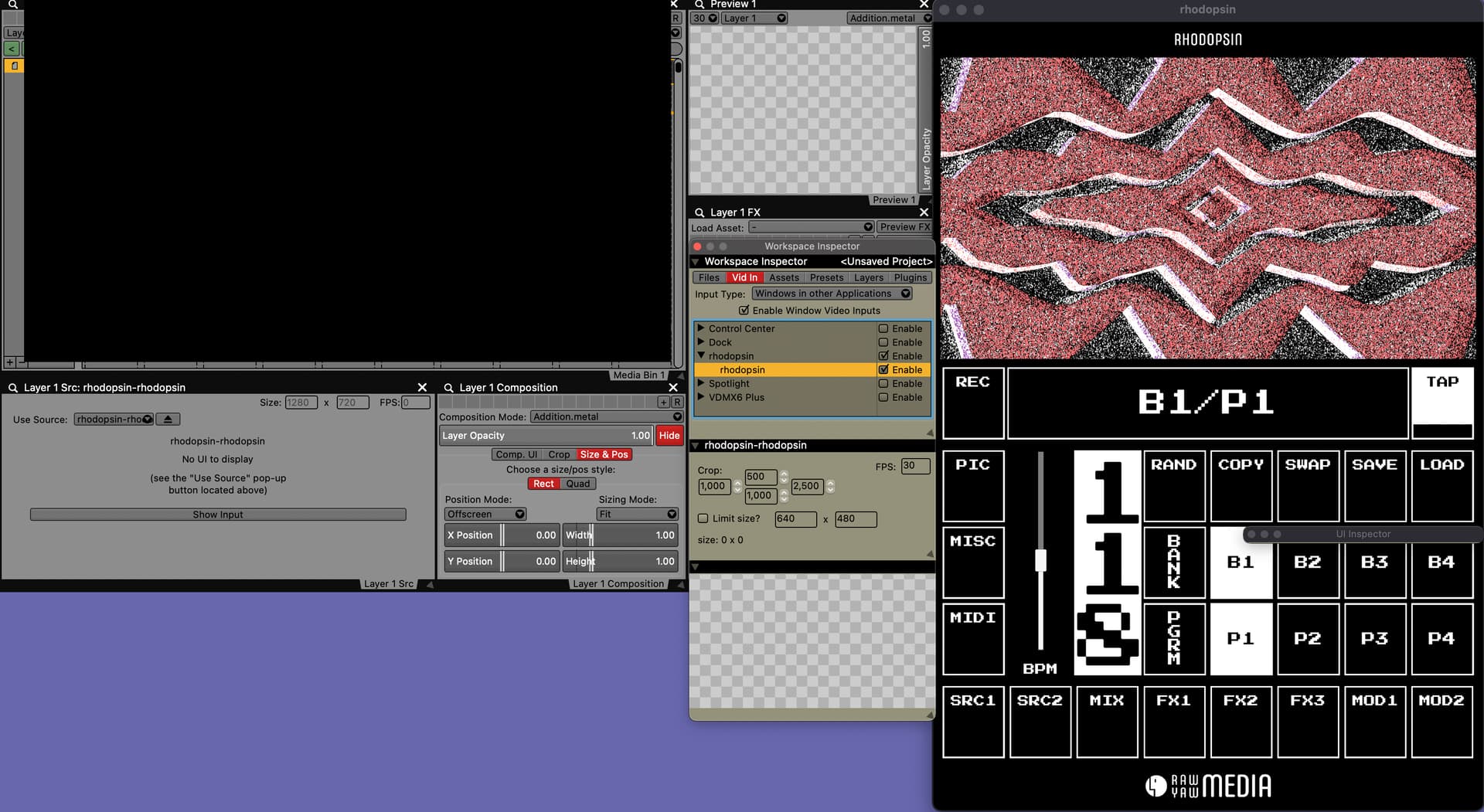Expand the Control Center tree row

click(701, 328)
